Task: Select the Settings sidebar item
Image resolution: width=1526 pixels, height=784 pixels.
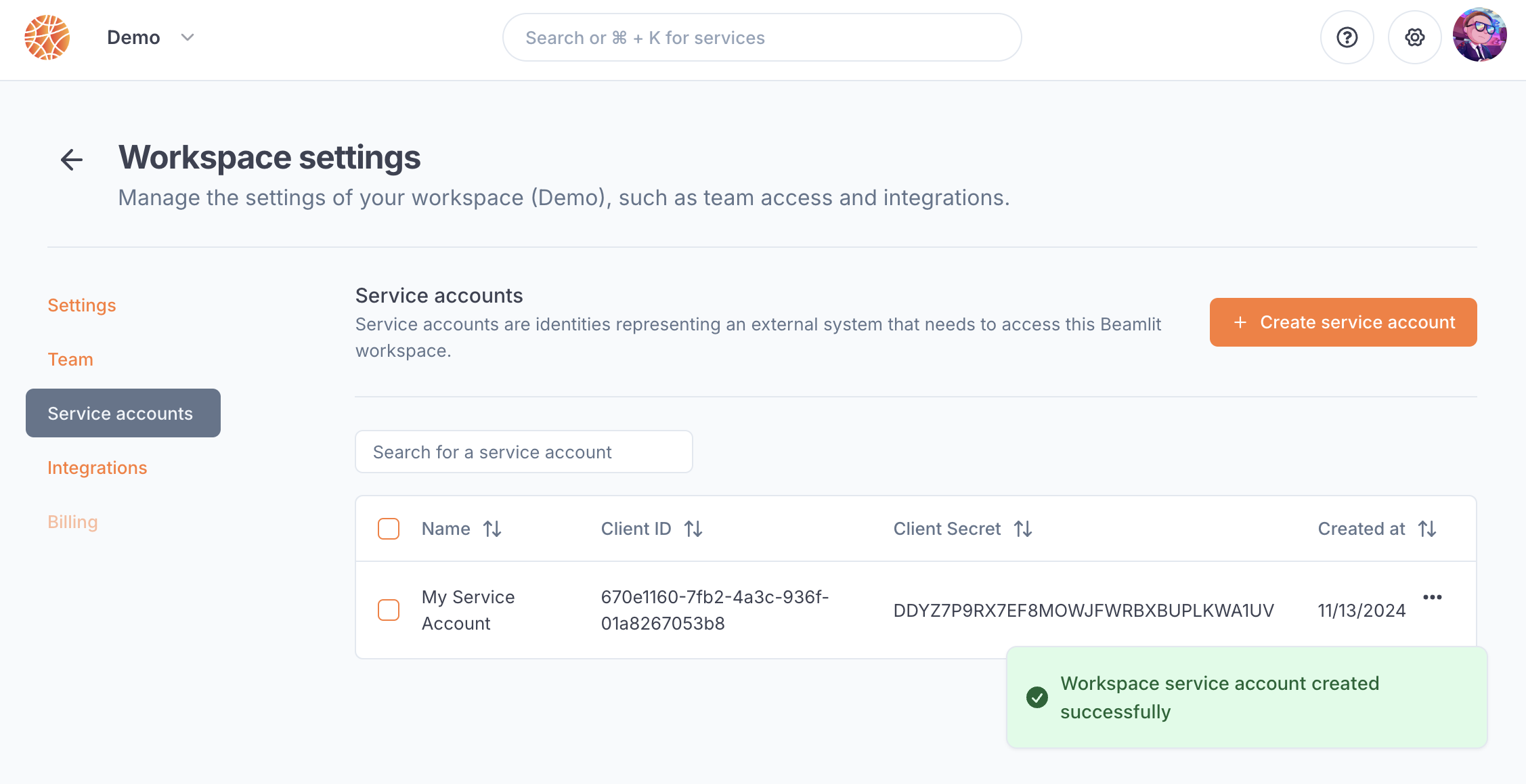Action: (81, 305)
